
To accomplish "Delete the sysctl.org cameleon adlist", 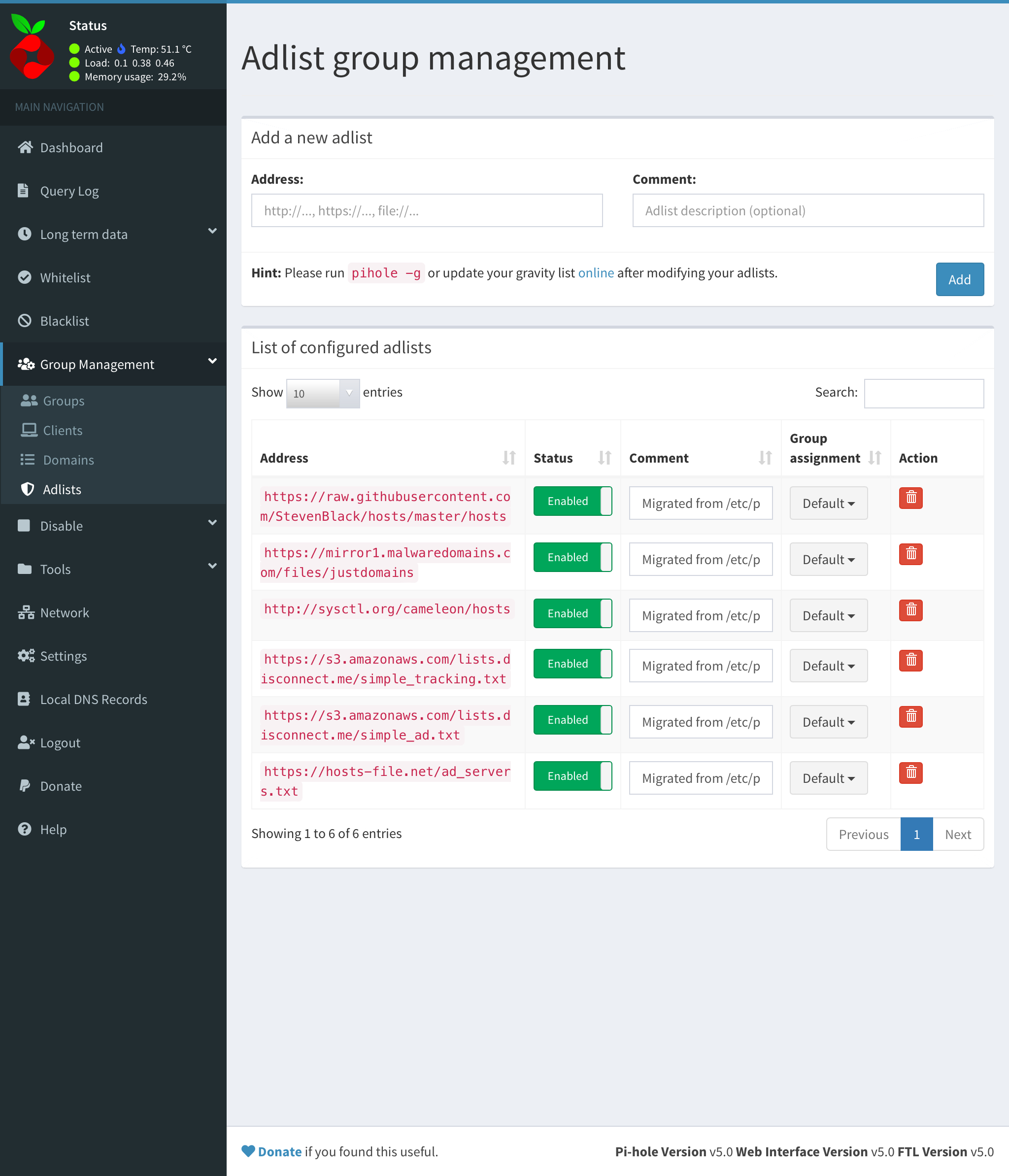I will tap(910, 610).
